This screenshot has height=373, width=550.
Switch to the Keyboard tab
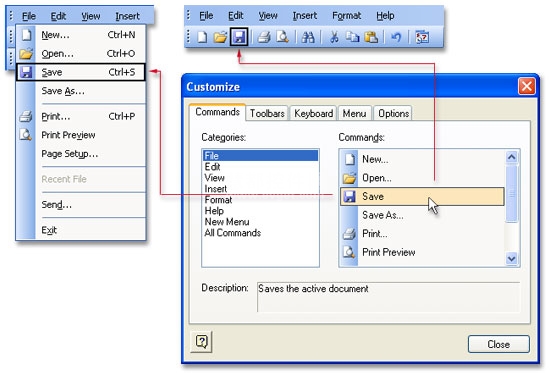point(313,113)
